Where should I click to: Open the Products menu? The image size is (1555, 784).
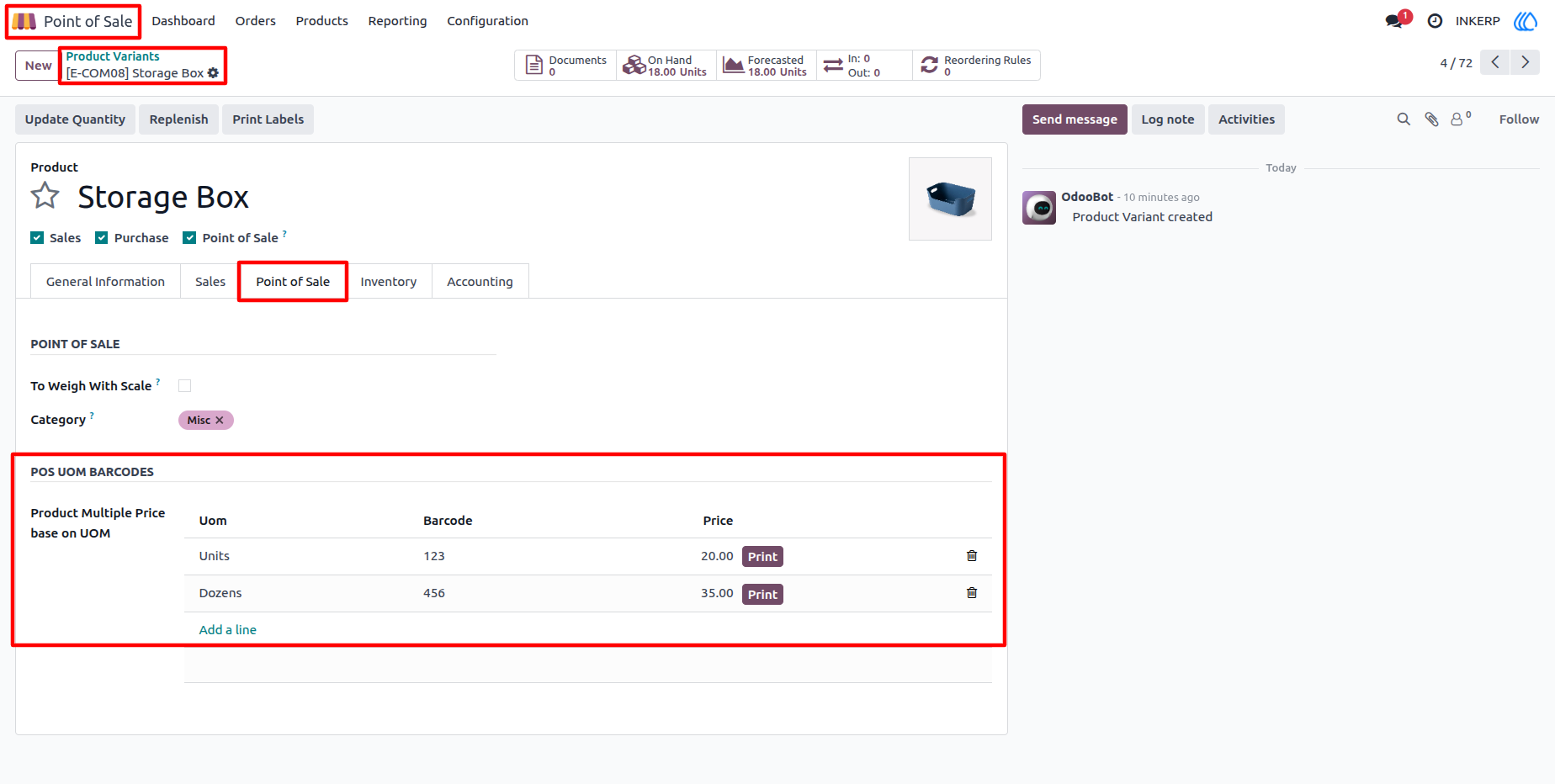coord(321,21)
